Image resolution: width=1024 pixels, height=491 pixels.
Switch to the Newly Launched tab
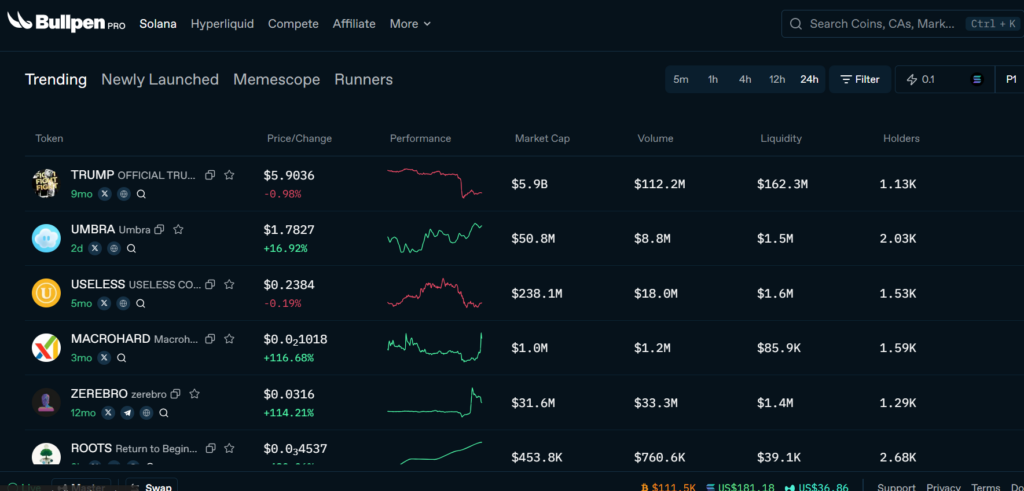(x=160, y=79)
